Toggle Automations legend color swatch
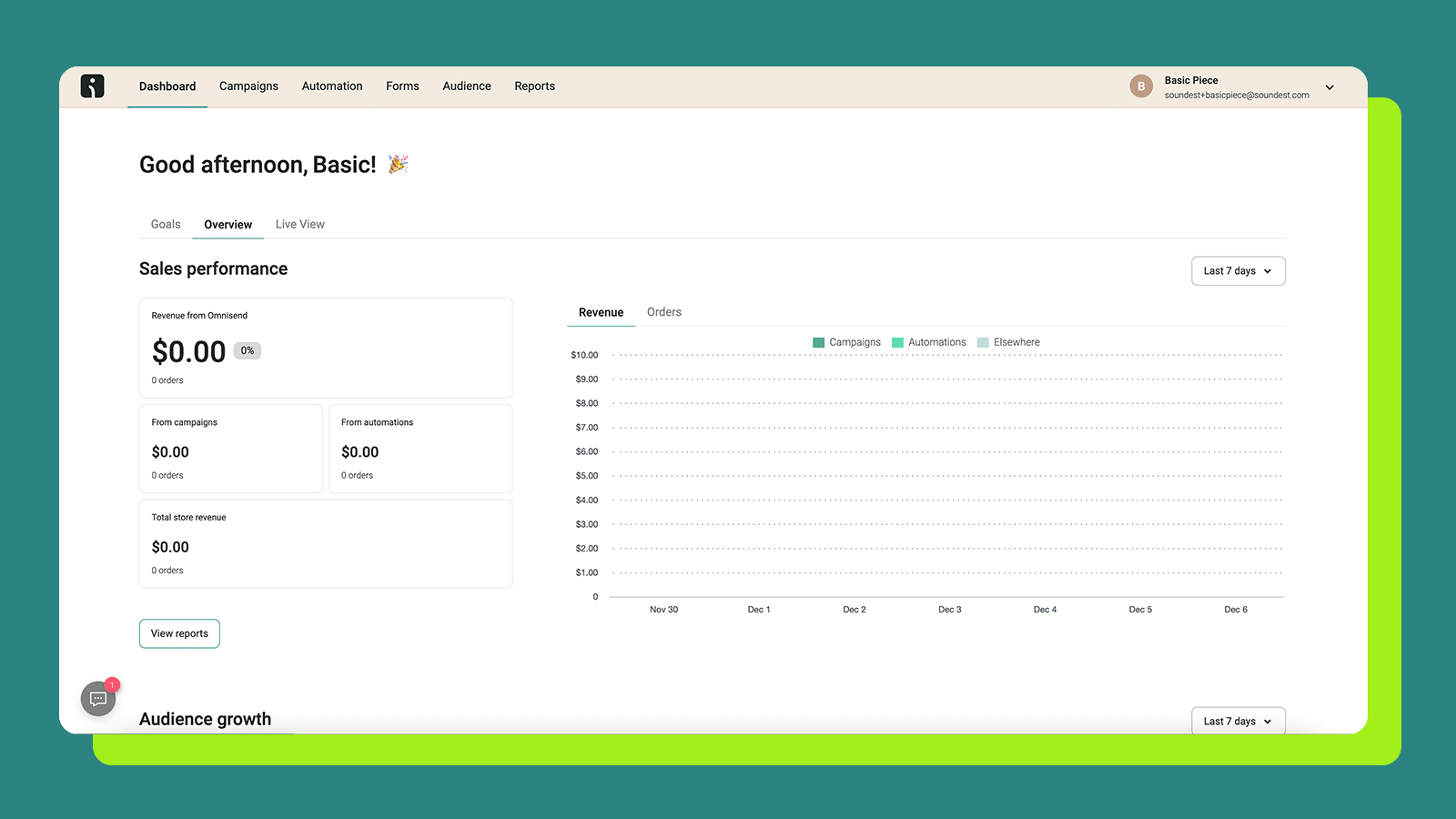 coord(897,342)
